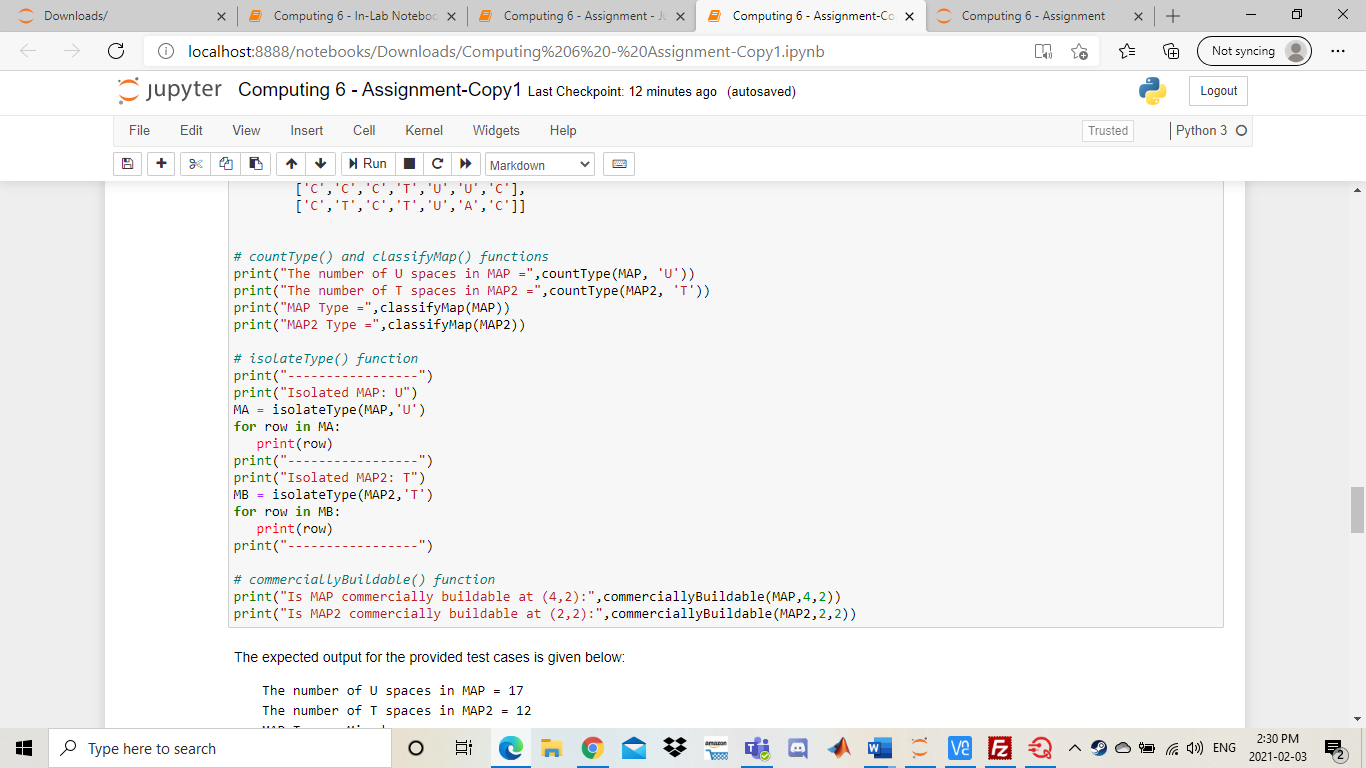Open the command palette keyboard icon

(618, 163)
